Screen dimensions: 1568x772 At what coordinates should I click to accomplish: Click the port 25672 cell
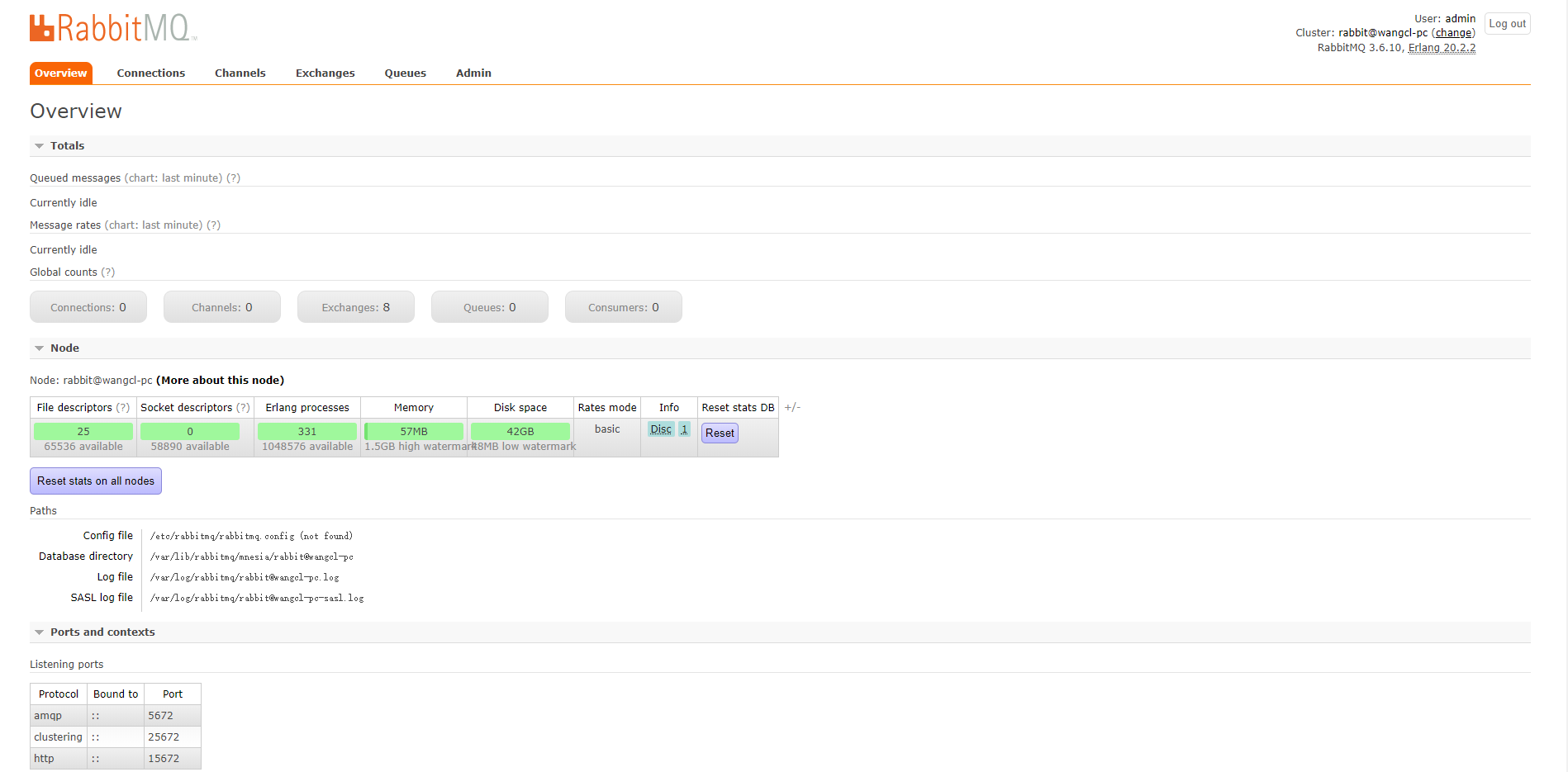tap(173, 737)
